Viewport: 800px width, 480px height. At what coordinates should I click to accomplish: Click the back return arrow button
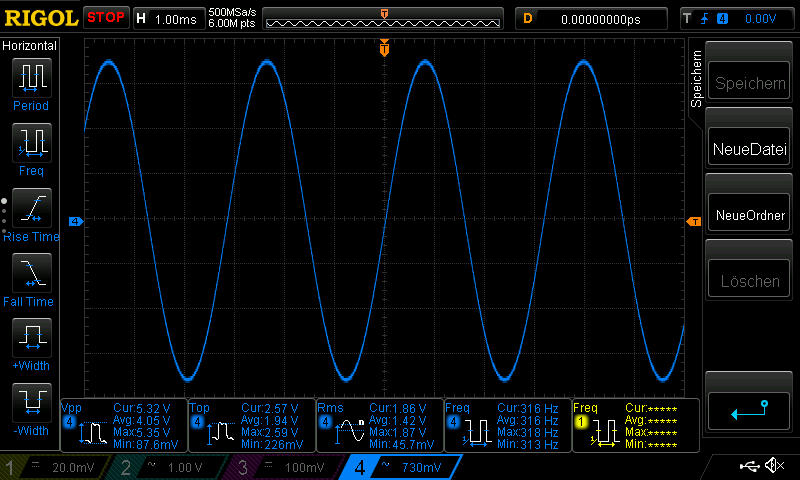(749, 411)
